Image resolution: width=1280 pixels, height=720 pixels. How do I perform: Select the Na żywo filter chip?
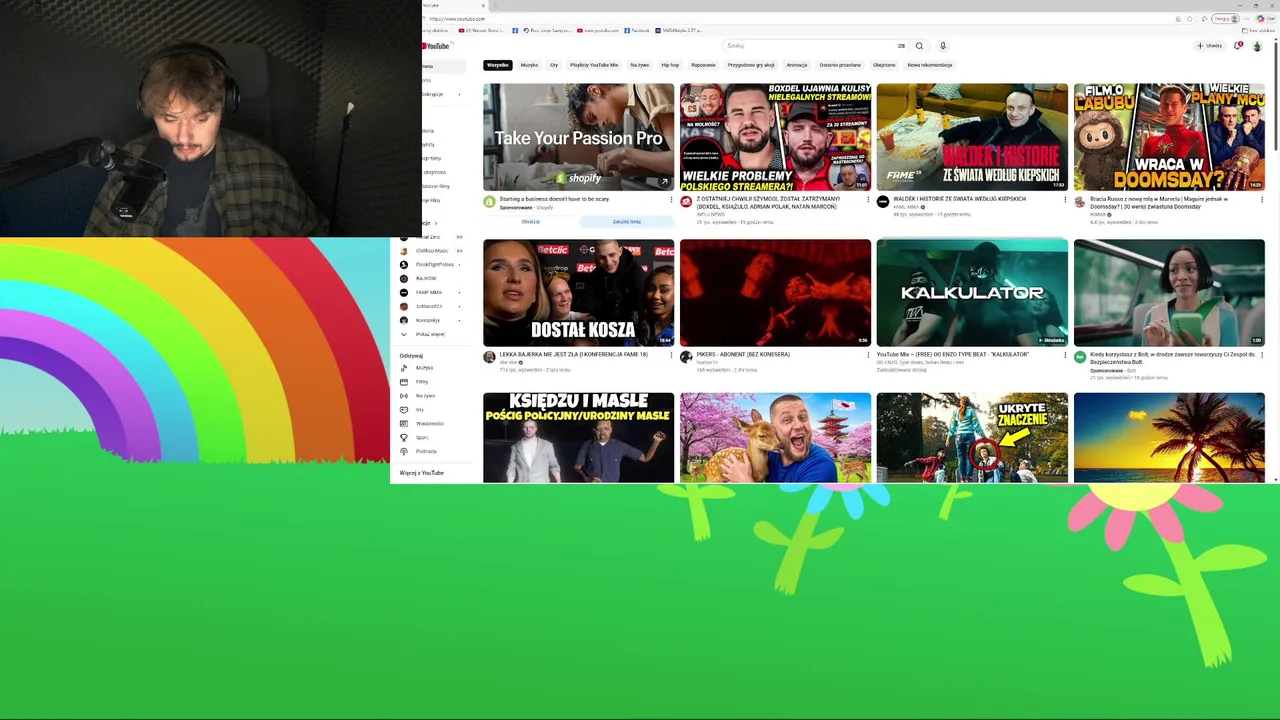coord(640,65)
